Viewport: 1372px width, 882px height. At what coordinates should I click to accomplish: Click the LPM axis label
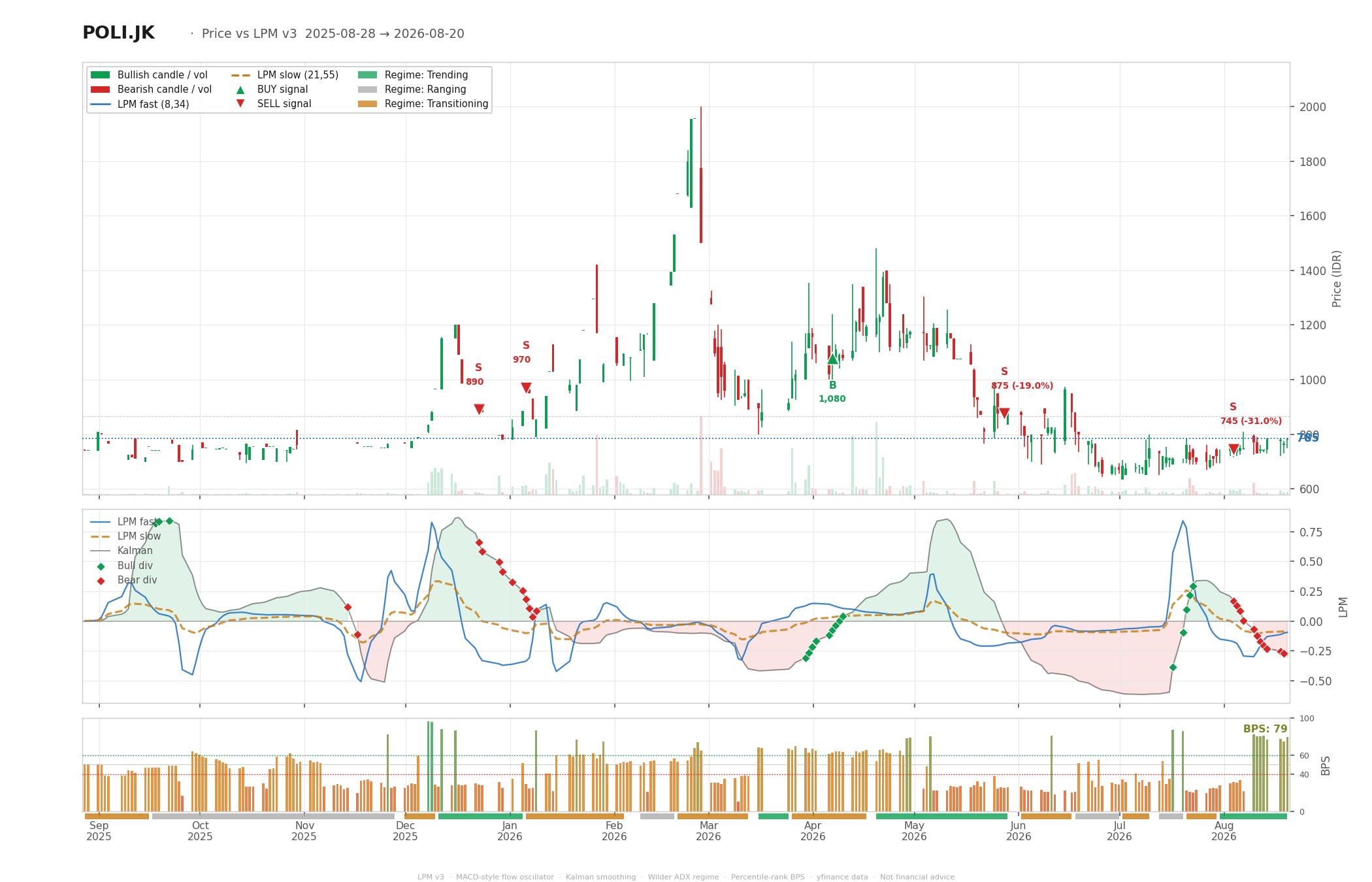(x=1343, y=606)
